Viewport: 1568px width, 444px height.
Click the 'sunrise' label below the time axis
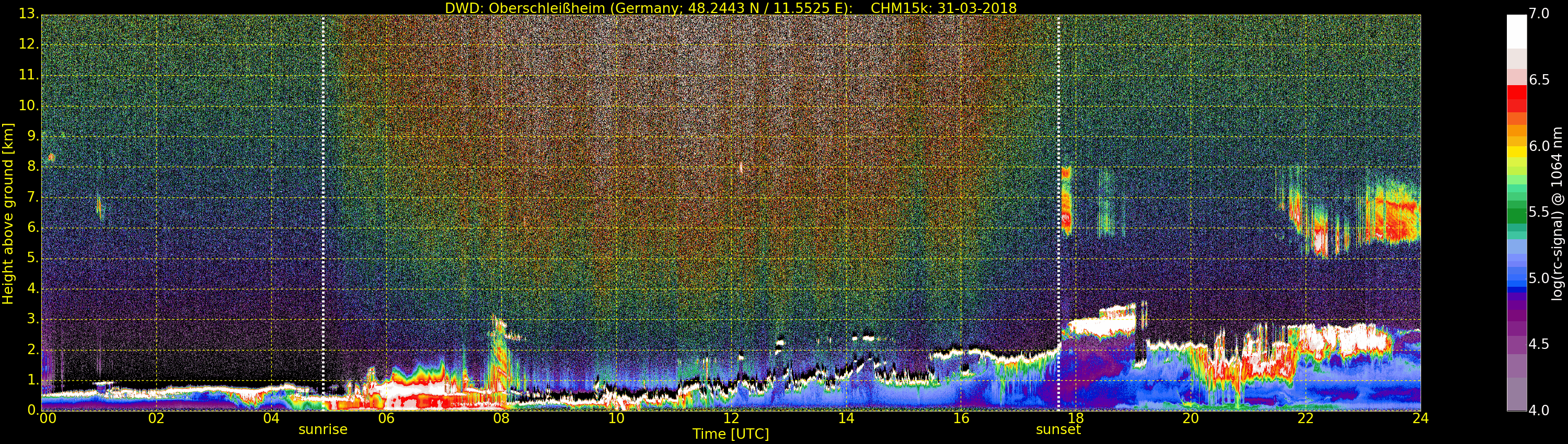coord(322,429)
